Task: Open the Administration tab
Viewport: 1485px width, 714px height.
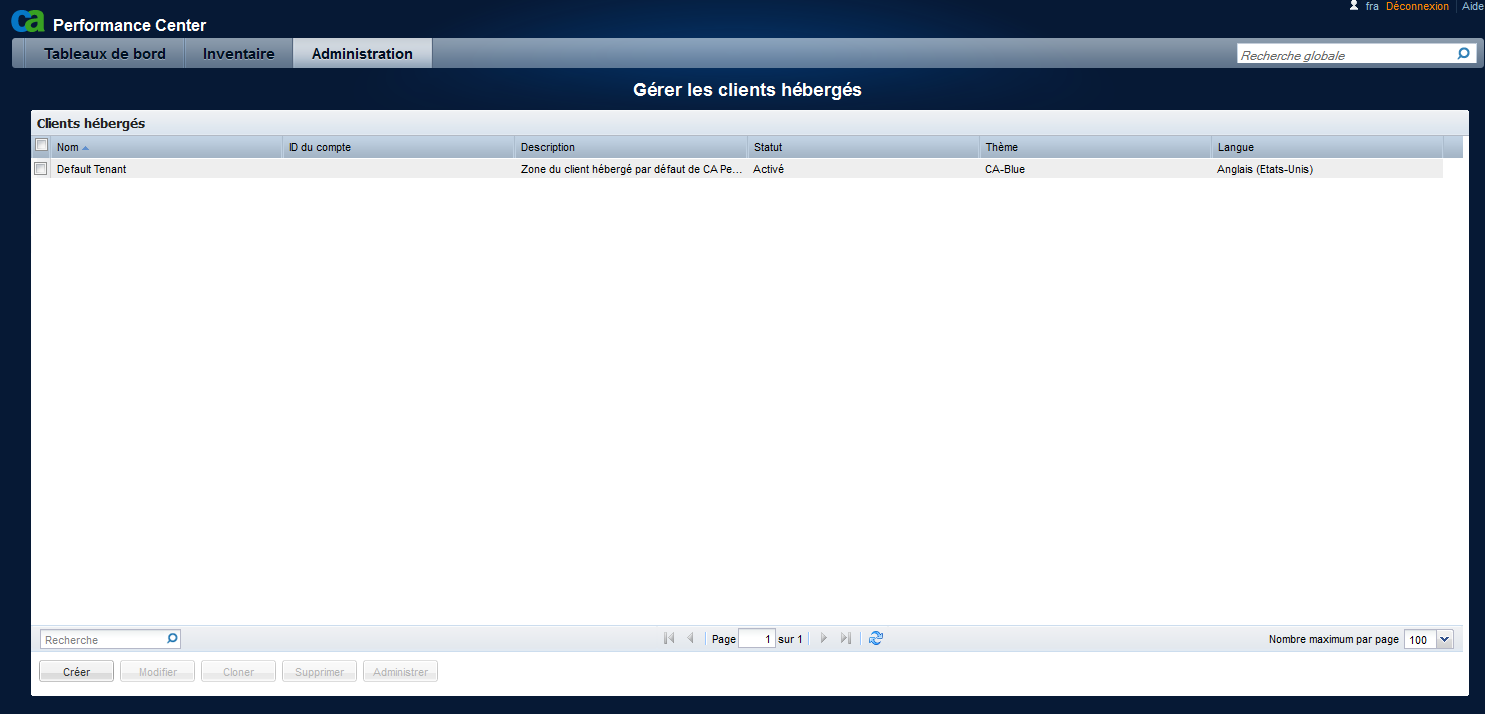Action: point(362,54)
